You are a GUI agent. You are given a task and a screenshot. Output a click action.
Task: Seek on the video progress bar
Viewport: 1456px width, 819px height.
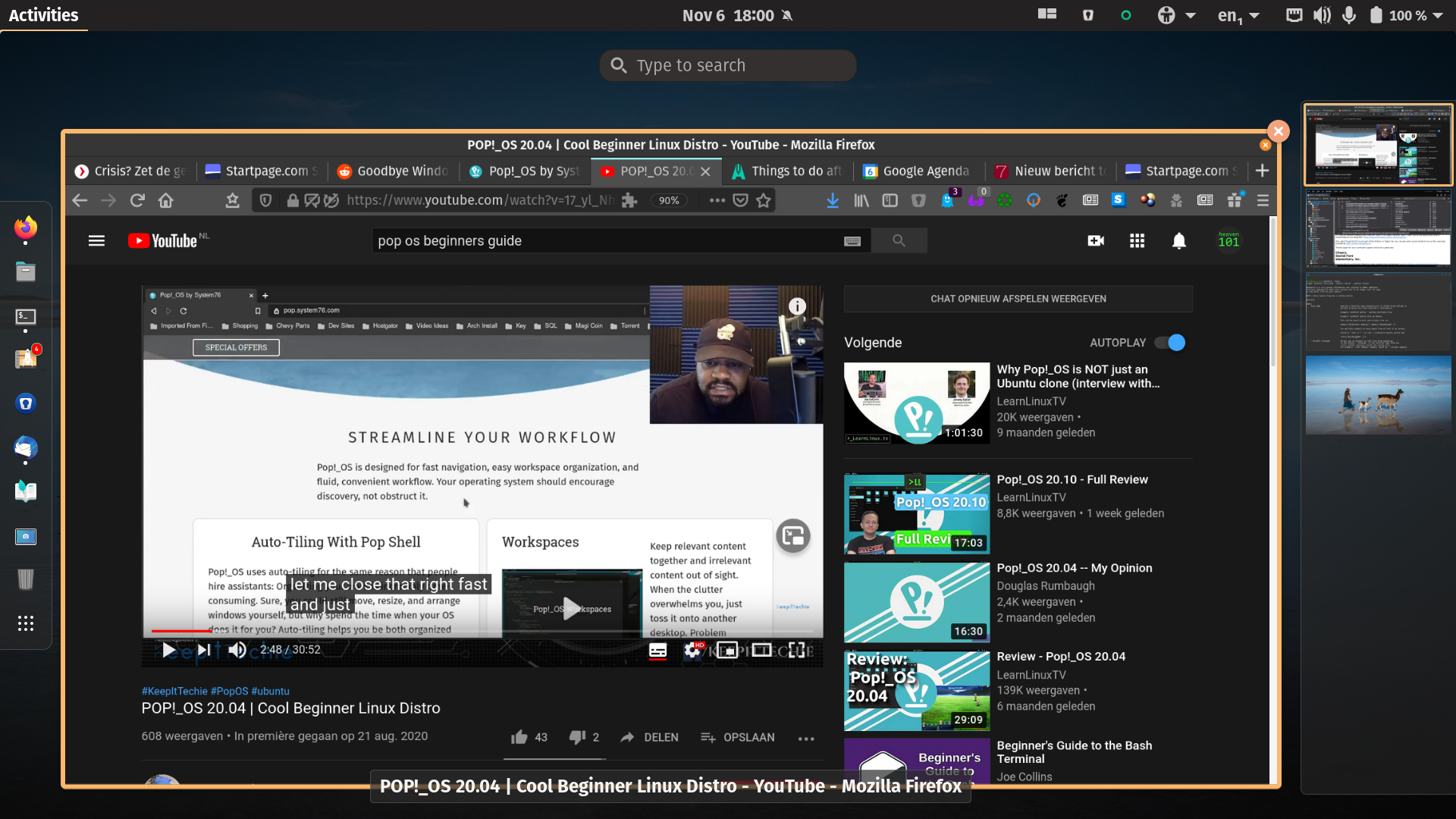[482, 631]
